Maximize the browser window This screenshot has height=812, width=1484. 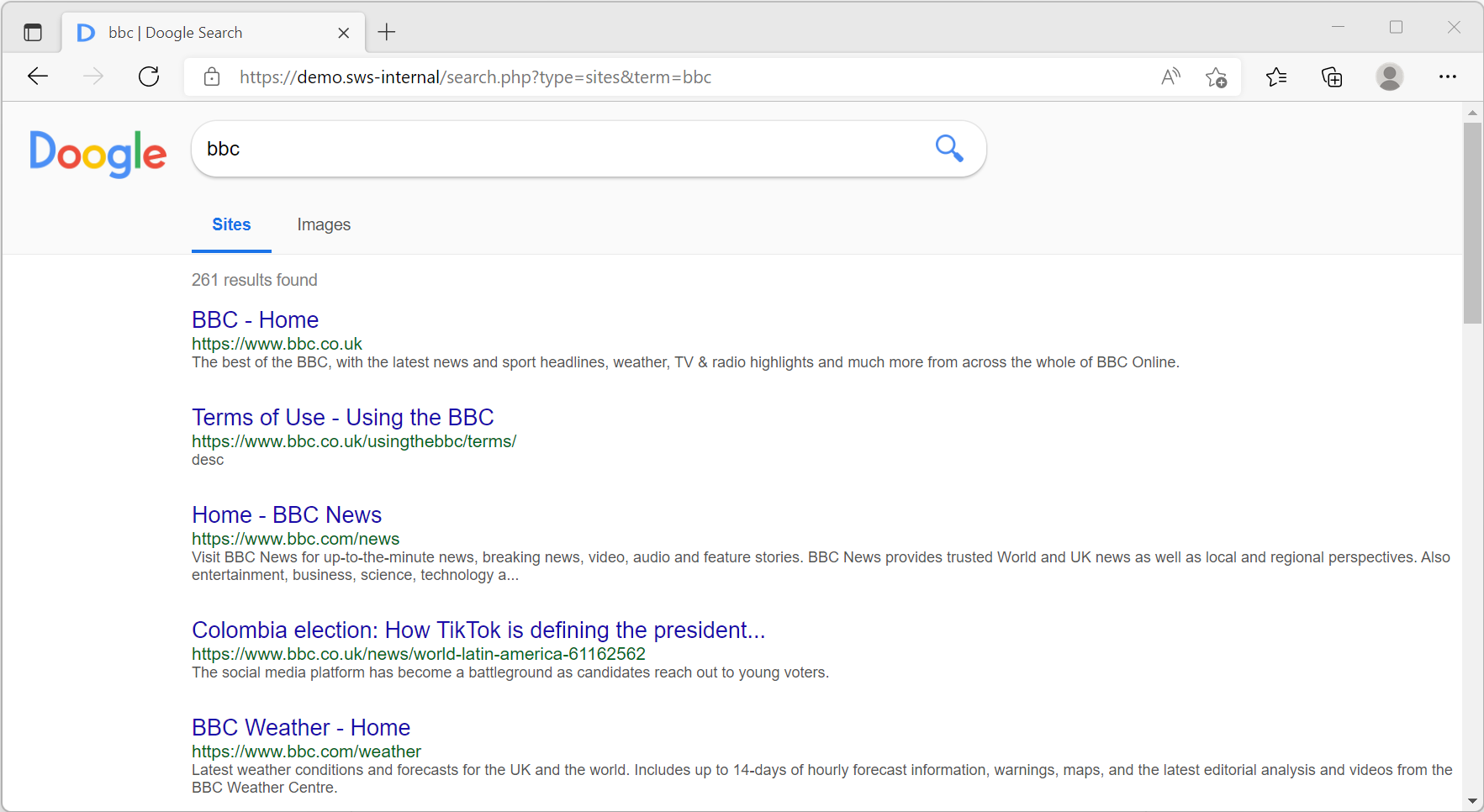pyautogui.click(x=1396, y=27)
